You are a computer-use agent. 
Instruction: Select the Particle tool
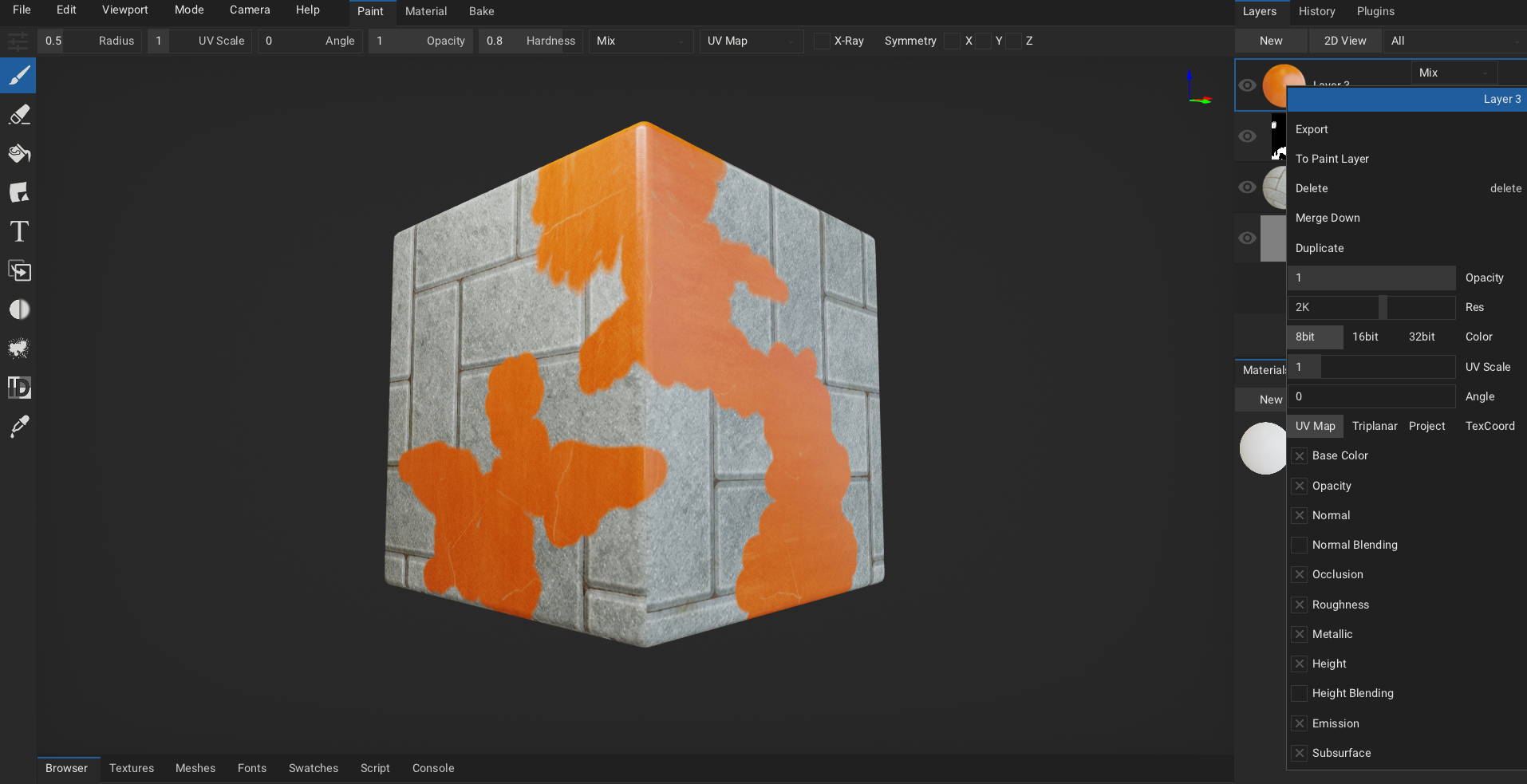pyautogui.click(x=18, y=349)
